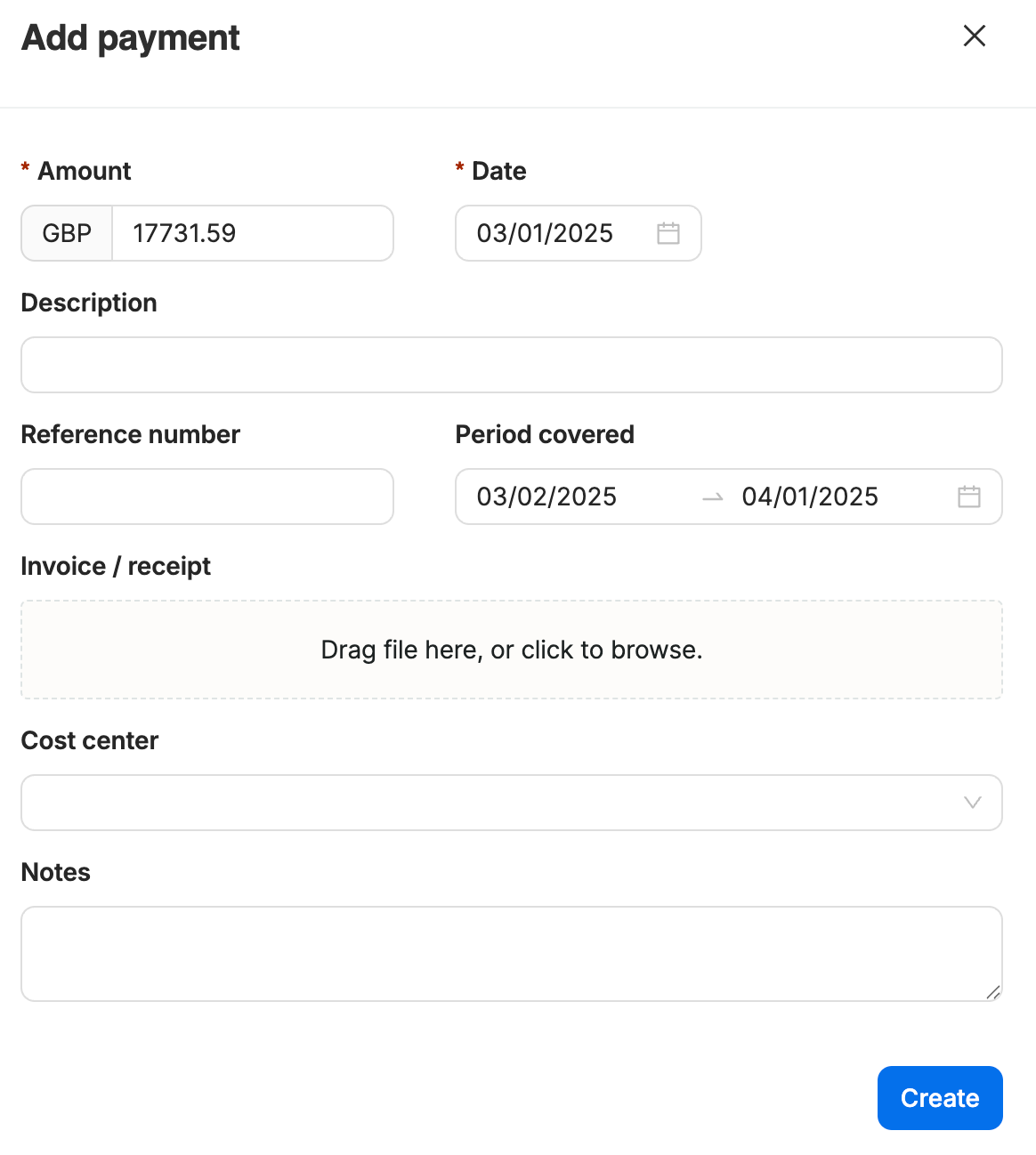Edit the period start date 03/02/2025

tap(546, 497)
